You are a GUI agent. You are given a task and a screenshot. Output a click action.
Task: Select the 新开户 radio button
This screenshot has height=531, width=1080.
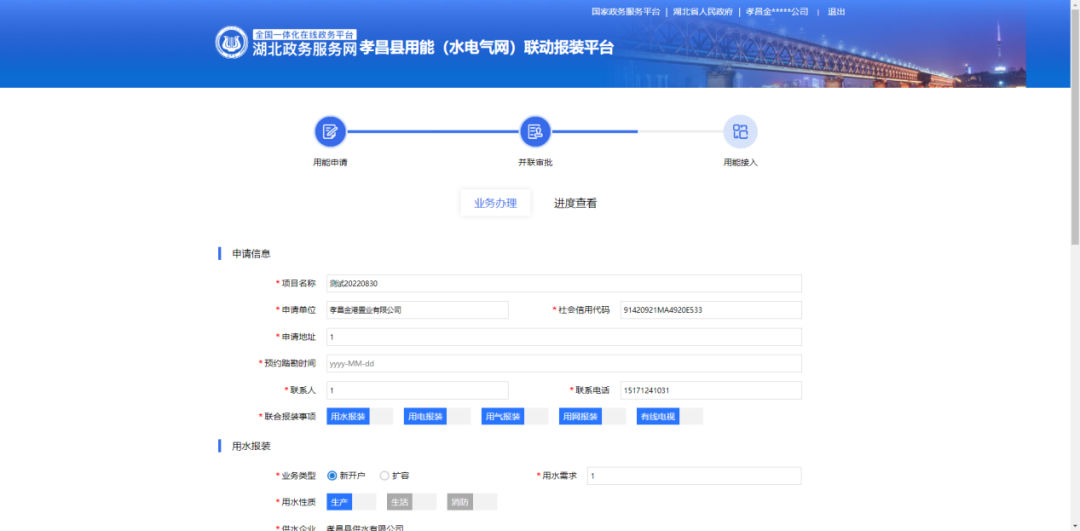point(333,475)
